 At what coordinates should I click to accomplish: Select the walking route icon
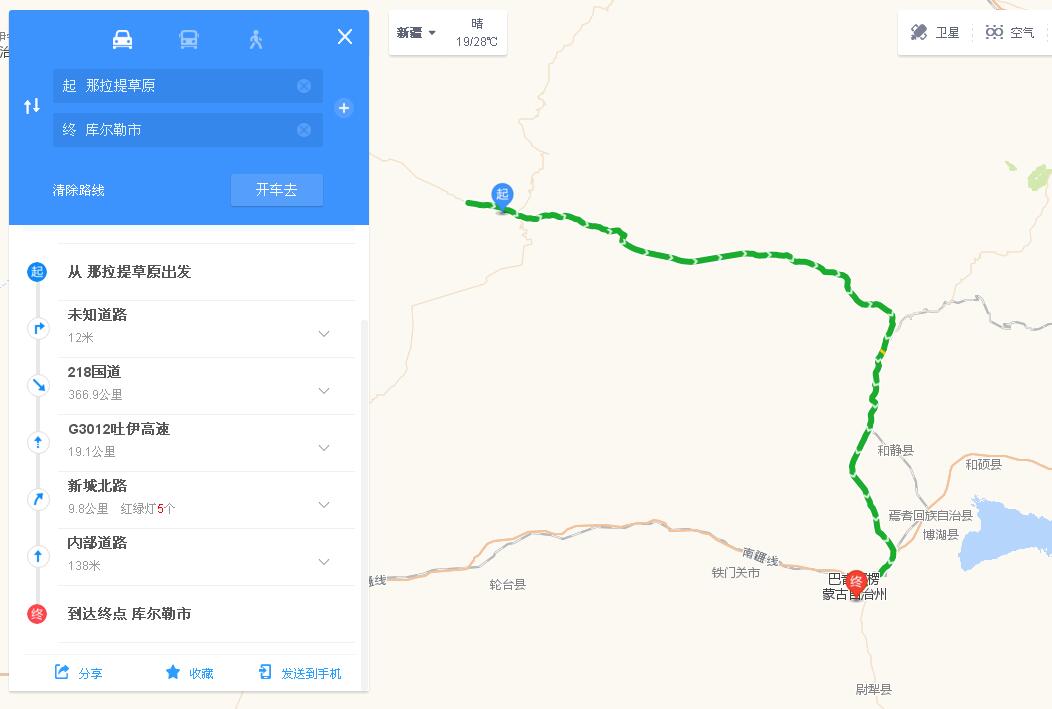256,40
